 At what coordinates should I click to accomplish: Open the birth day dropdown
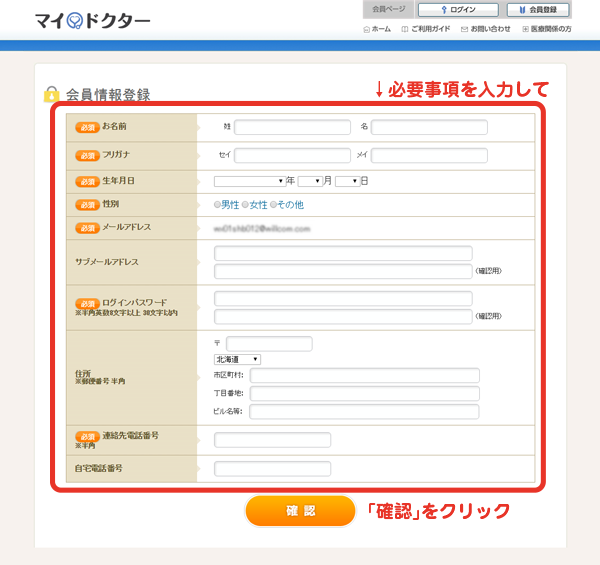(x=347, y=181)
